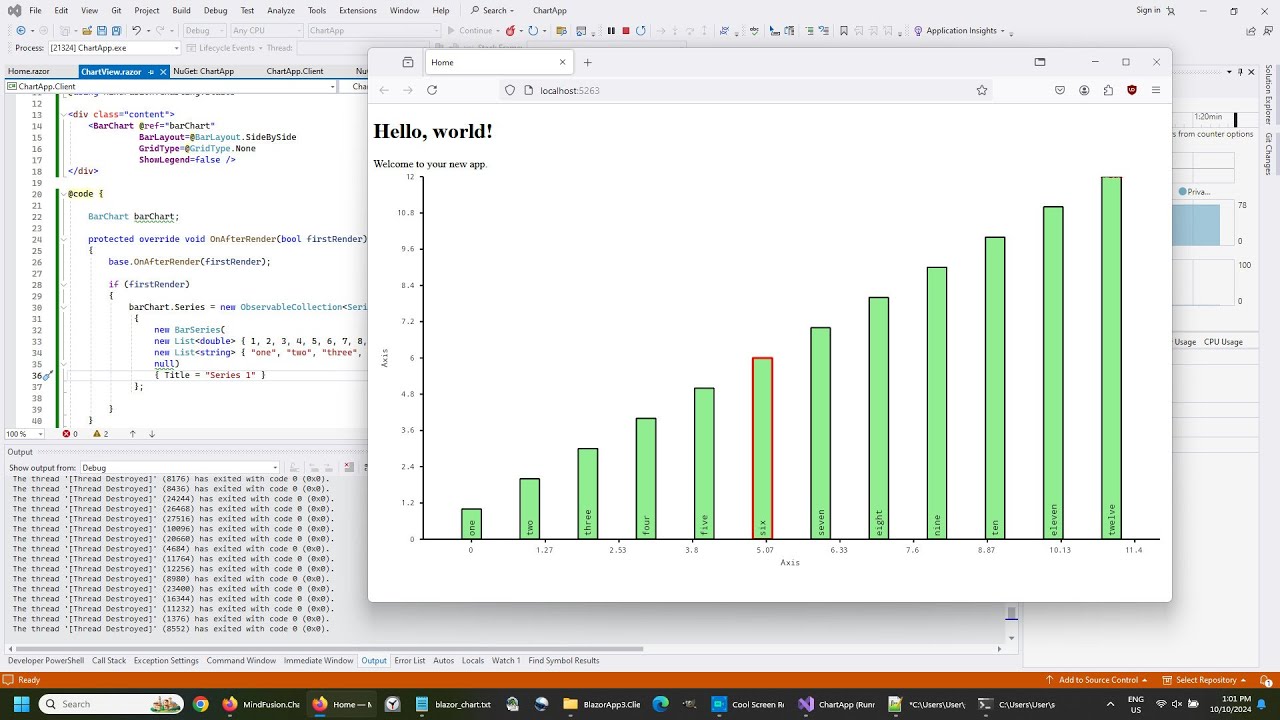The image size is (1280, 720).
Task: Switch to the NuGet: ChartApp tab
Action: [203, 72]
